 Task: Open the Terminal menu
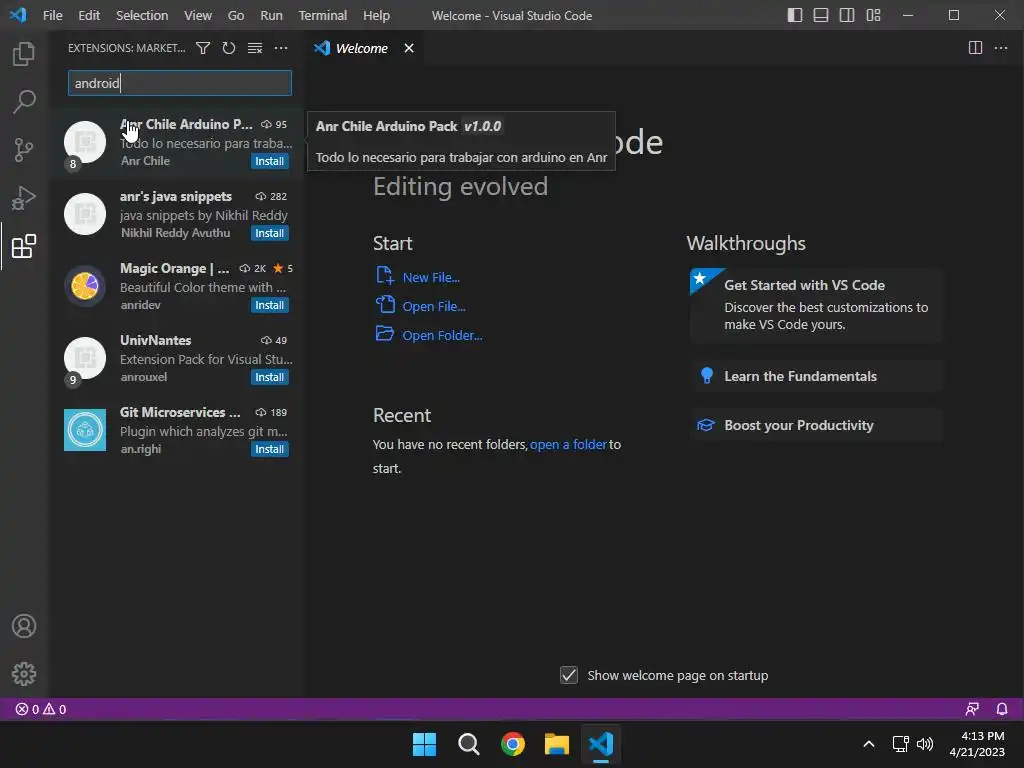(x=323, y=15)
